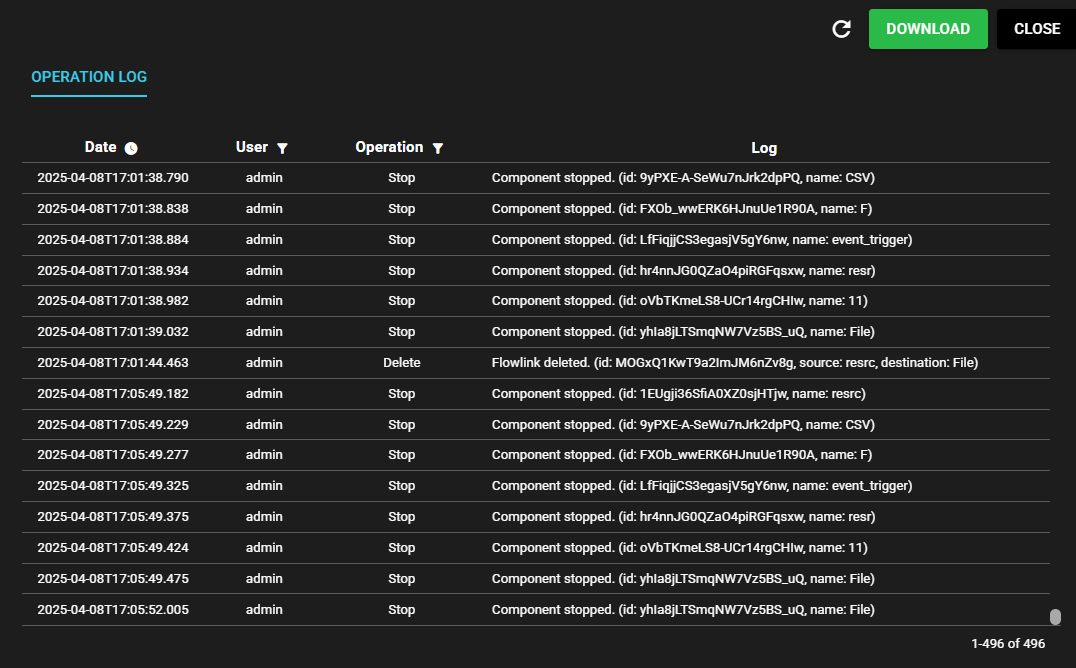Close the operation log dialog
Image resolution: width=1076 pixels, height=668 pixels.
pyautogui.click(x=1036, y=29)
